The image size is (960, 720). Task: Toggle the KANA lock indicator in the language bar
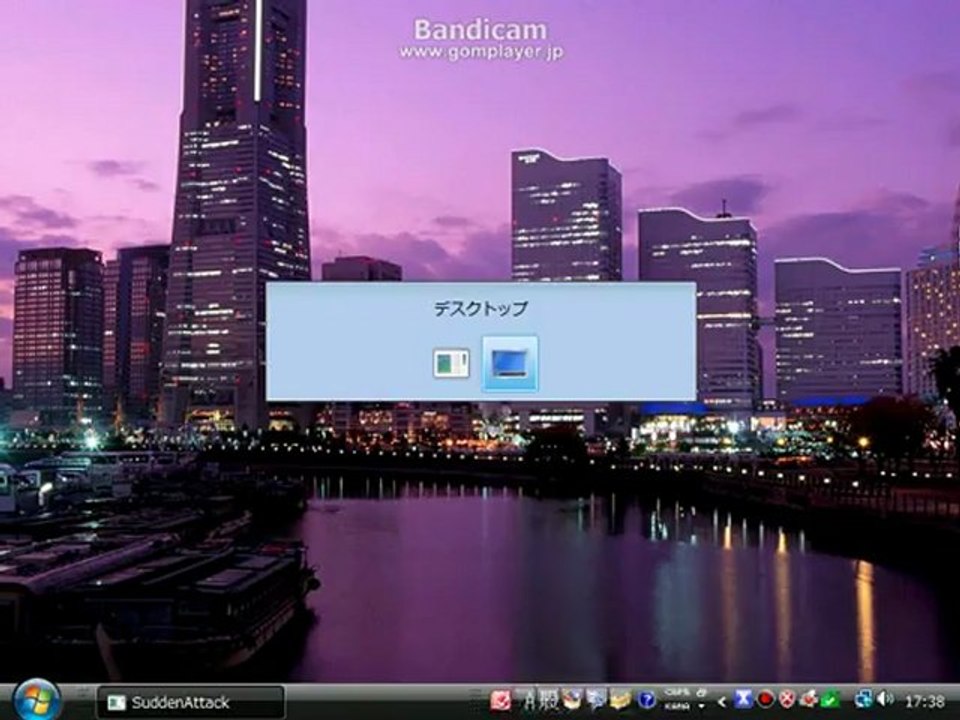pos(677,707)
